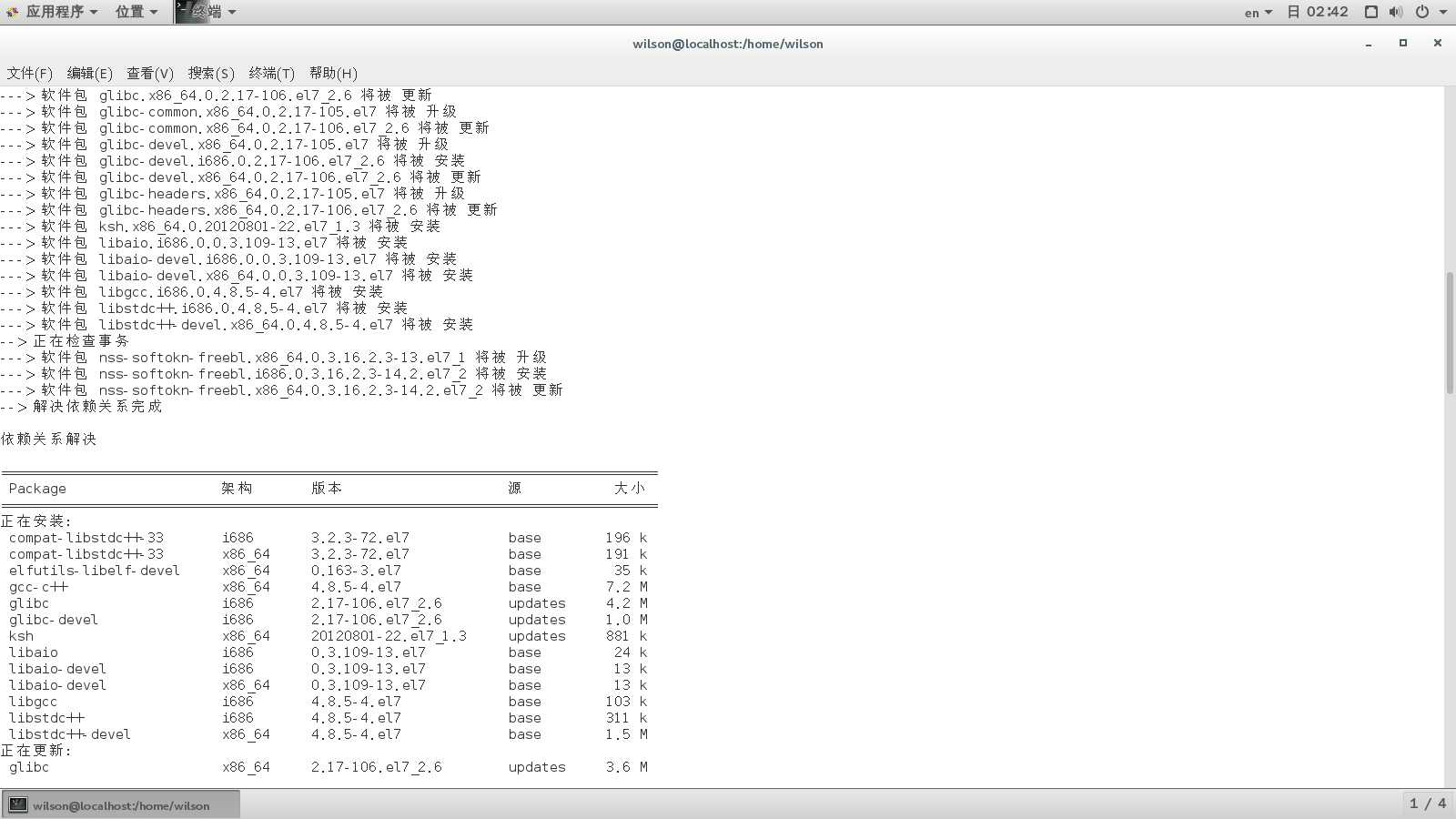
Task: Click updates source in the ksh row
Action: pos(537,636)
